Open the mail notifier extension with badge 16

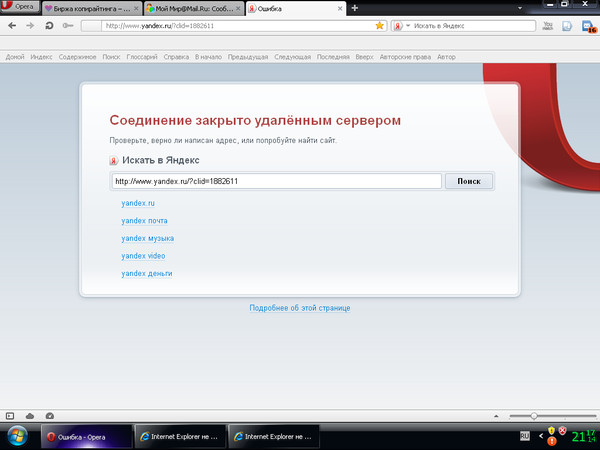coord(588,26)
